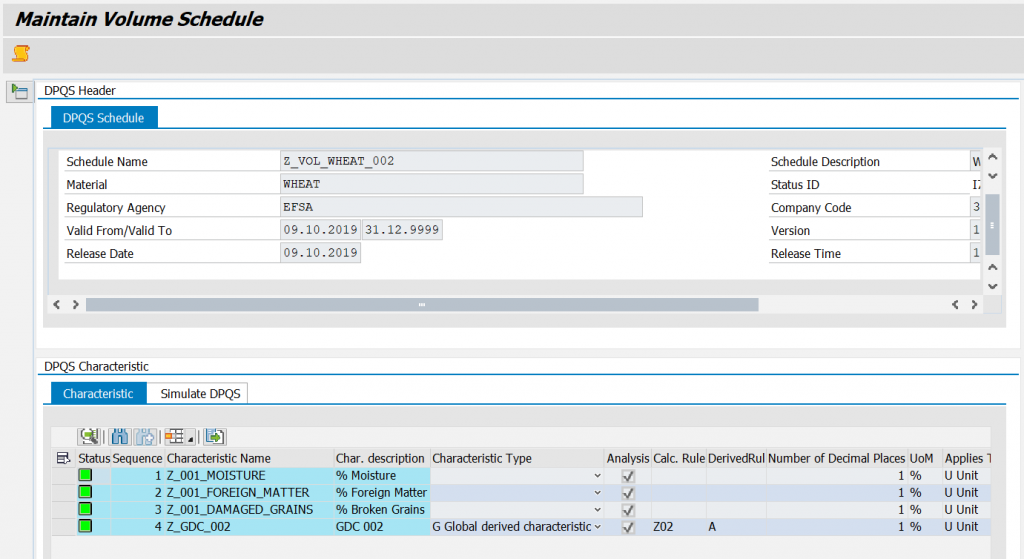Toggle Analysis checkbox for Z_001_MOISTURE
The height and width of the screenshot is (559, 1024).
click(x=628, y=476)
